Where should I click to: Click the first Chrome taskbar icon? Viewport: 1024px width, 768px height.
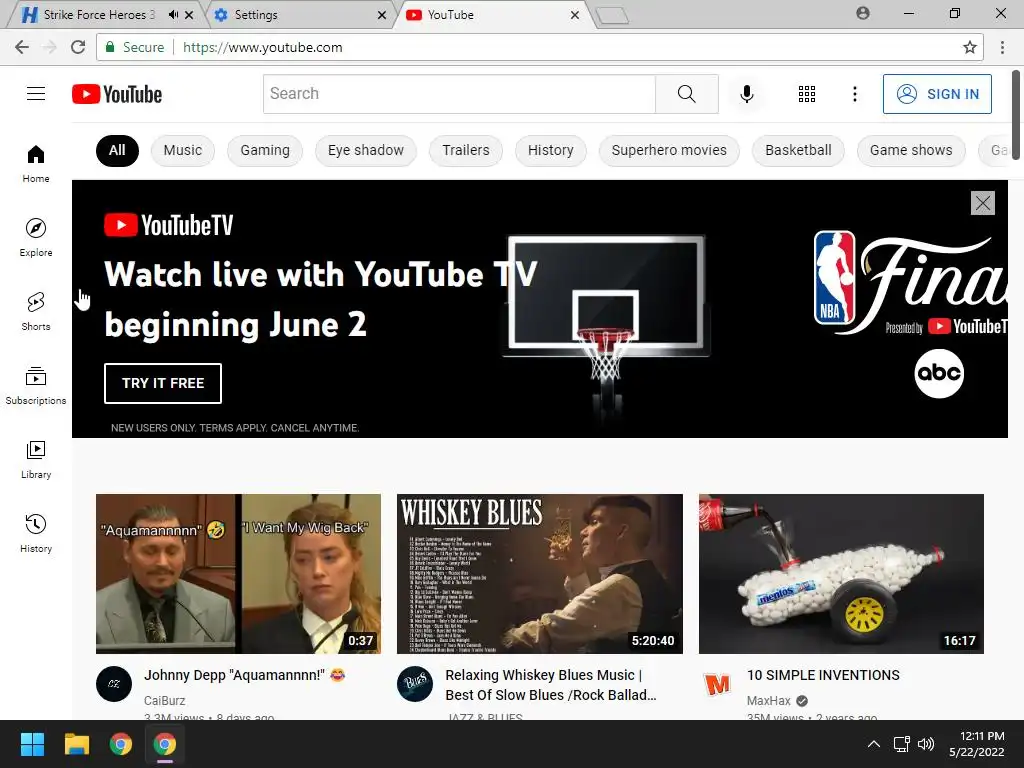point(121,744)
